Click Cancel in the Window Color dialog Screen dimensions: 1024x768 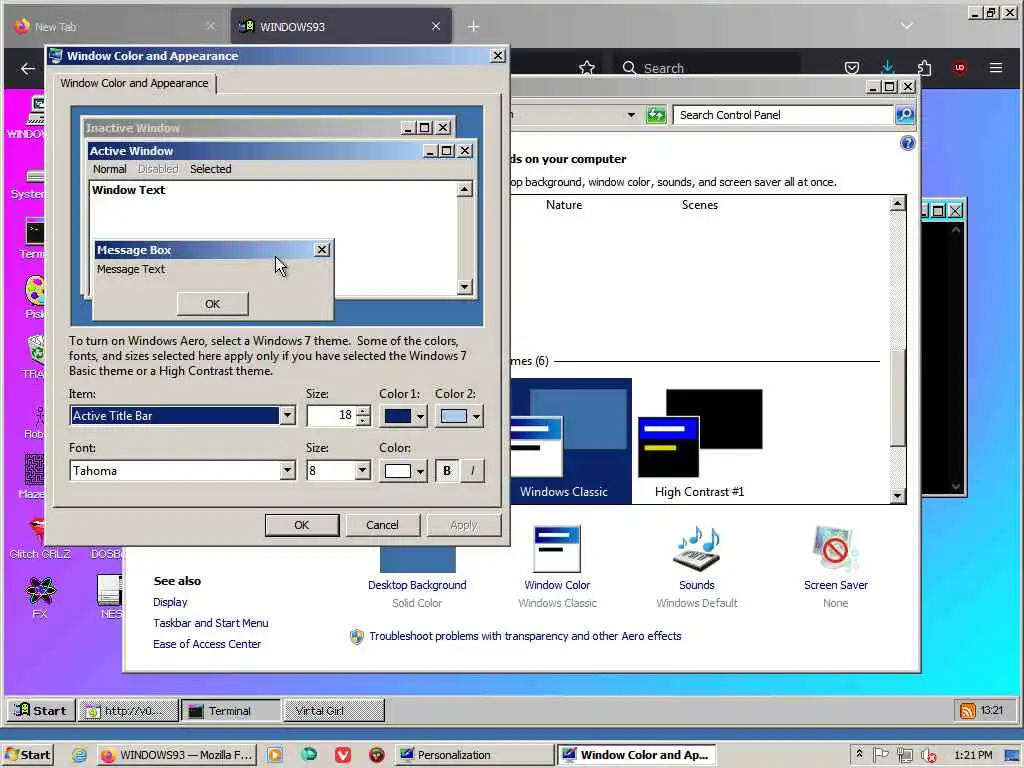click(382, 525)
